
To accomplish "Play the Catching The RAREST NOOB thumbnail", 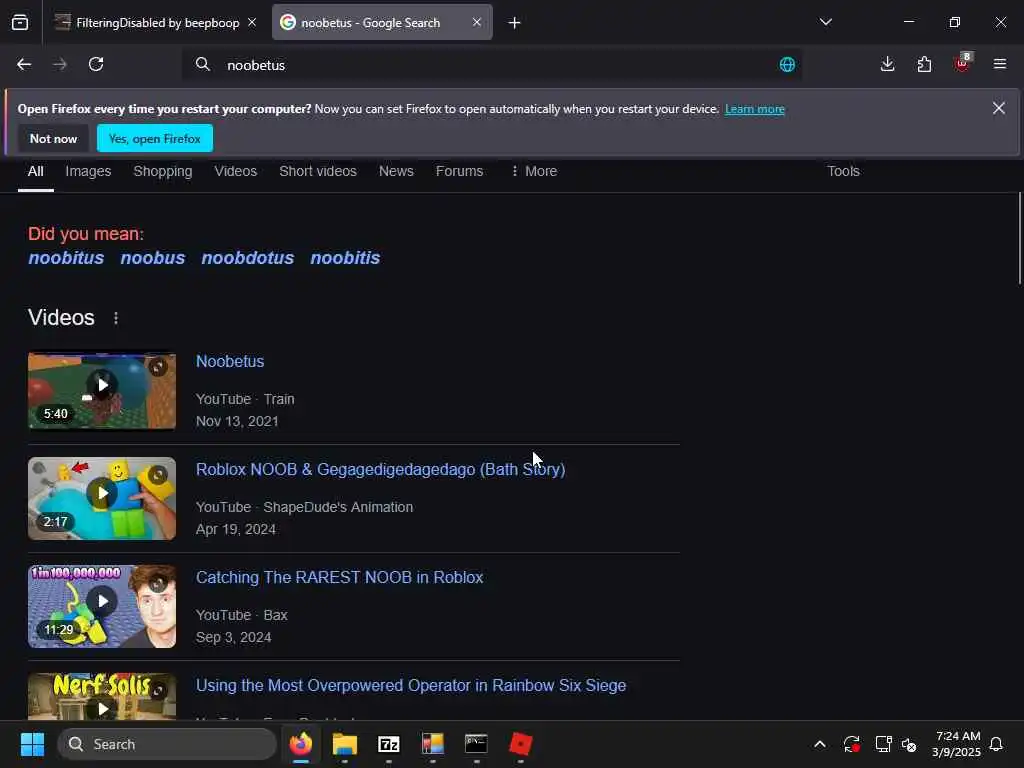I will coord(102,606).
